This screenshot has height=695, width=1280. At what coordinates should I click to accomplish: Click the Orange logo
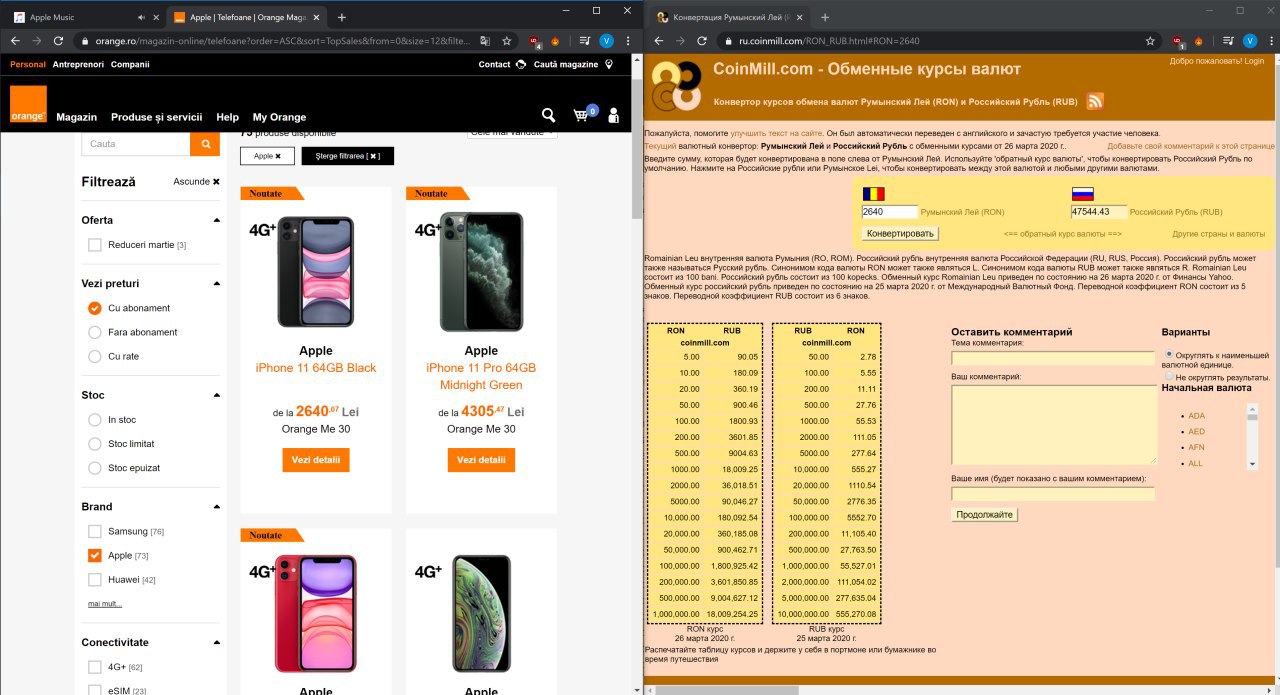(28, 104)
